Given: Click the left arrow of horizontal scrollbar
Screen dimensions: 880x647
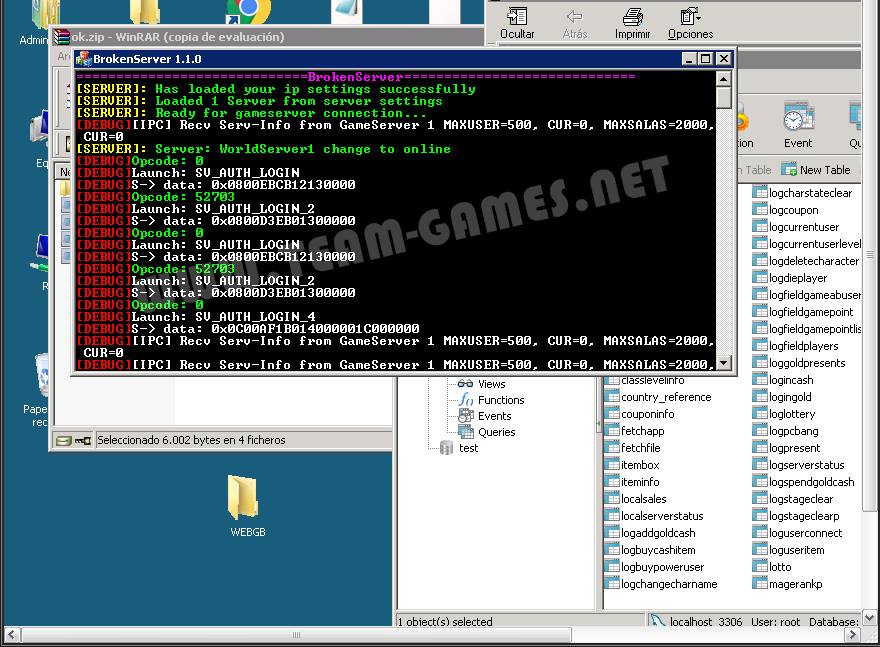Looking at the screenshot, I should [12, 635].
